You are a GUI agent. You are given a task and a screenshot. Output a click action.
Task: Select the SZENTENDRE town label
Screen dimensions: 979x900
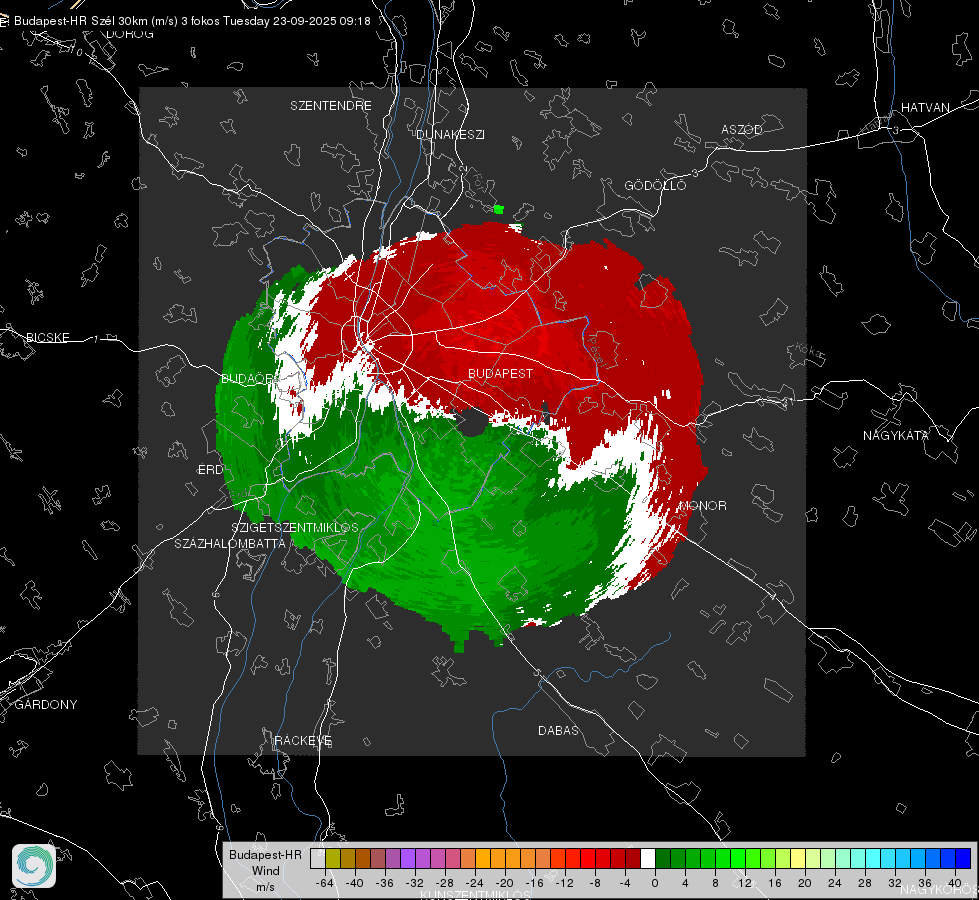331,106
